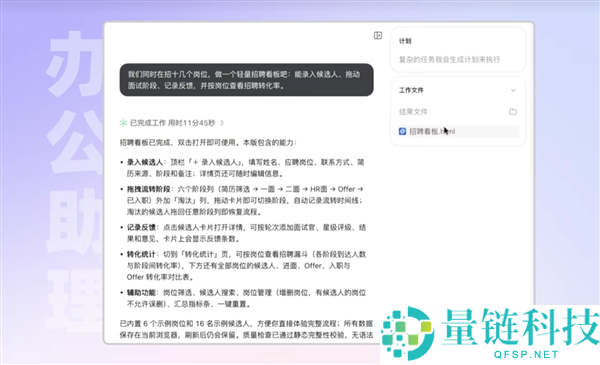Click the bold 录入候选人 bullet heading
Screen dimensions: 600x365
coord(145,162)
